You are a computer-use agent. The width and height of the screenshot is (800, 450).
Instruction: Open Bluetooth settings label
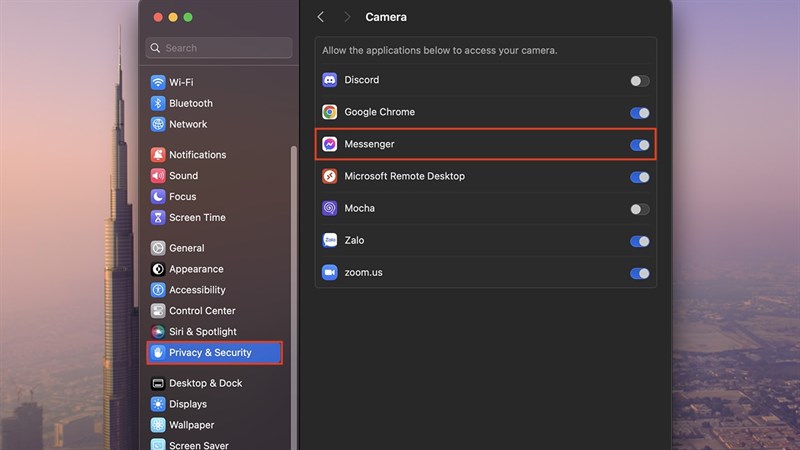point(191,103)
